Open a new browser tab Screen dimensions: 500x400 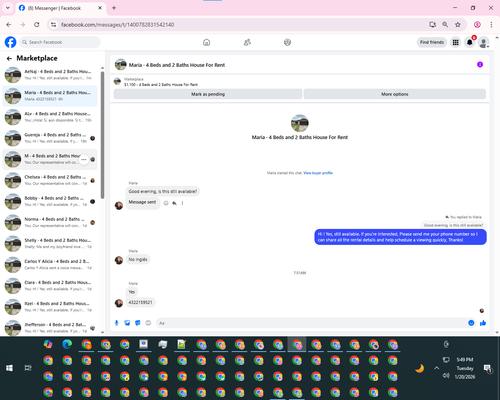(x=114, y=8)
